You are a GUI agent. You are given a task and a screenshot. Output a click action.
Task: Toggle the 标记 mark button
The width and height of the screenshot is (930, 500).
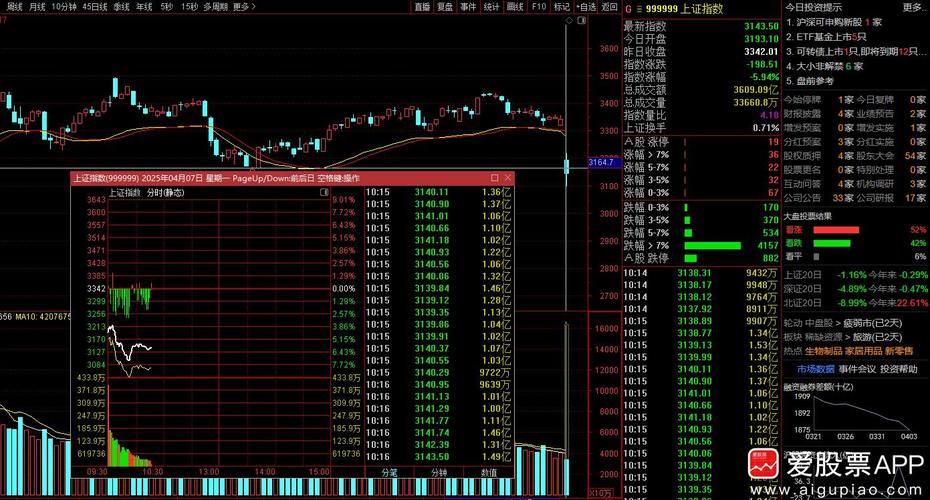pos(561,6)
